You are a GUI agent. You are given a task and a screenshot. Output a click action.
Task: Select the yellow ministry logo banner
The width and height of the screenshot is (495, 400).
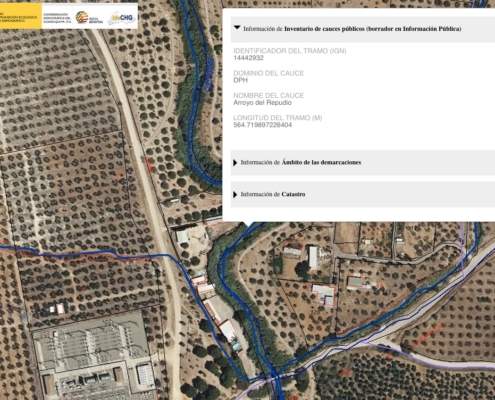(20, 16)
